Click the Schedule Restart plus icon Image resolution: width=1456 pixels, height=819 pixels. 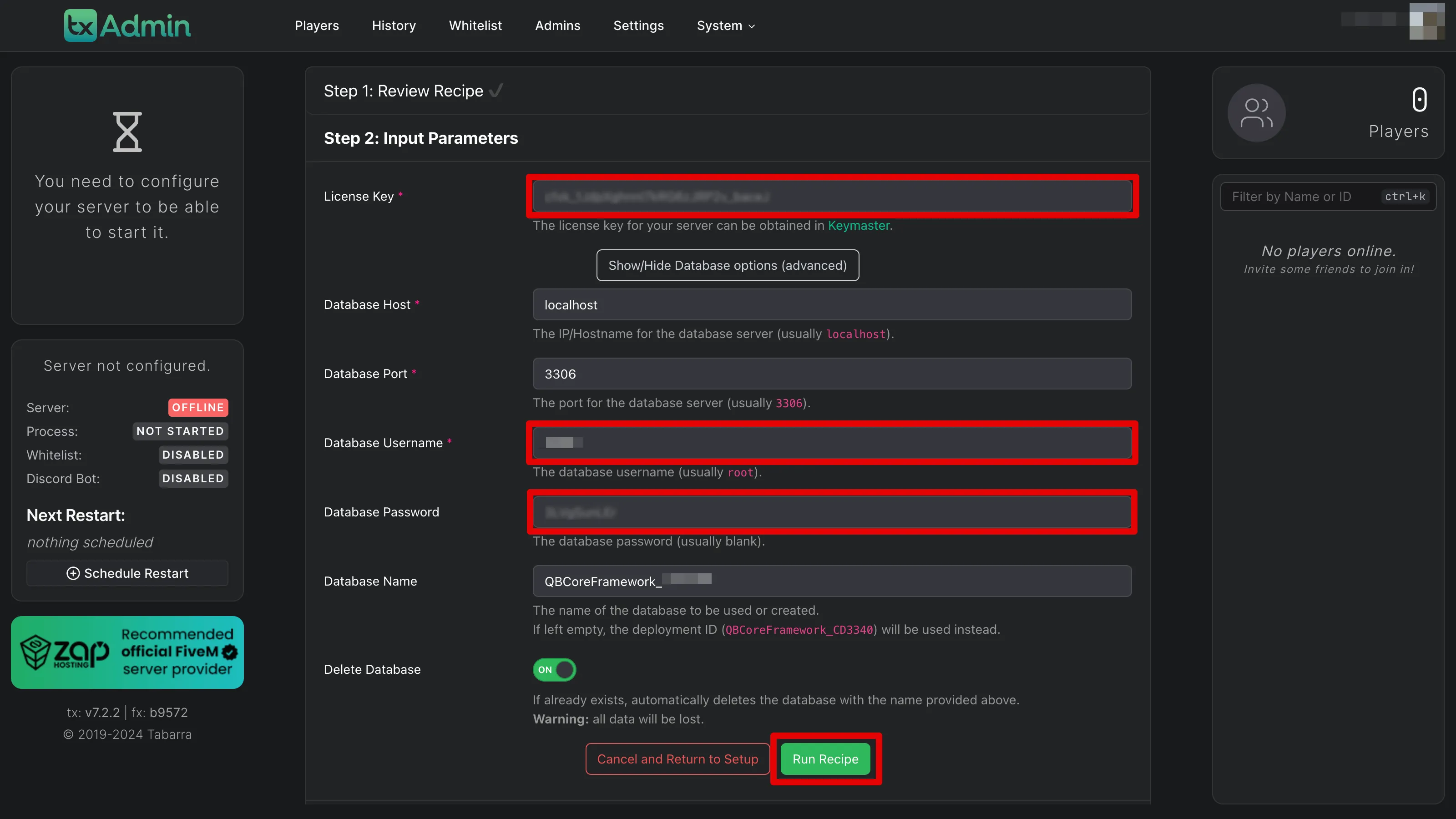point(73,573)
